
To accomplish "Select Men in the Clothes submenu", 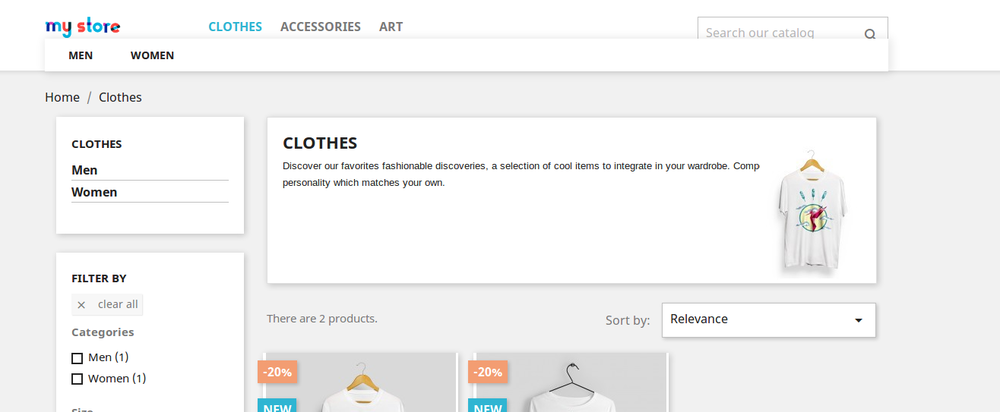I will pos(81,56).
